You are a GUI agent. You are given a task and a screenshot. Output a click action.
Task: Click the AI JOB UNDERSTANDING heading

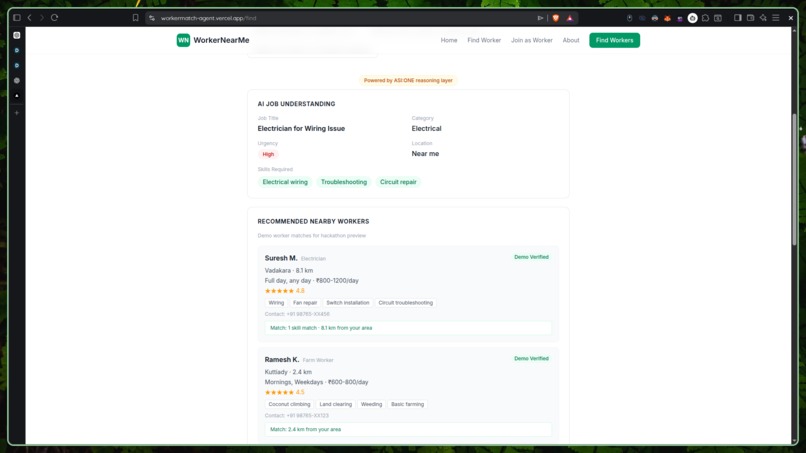(296, 104)
